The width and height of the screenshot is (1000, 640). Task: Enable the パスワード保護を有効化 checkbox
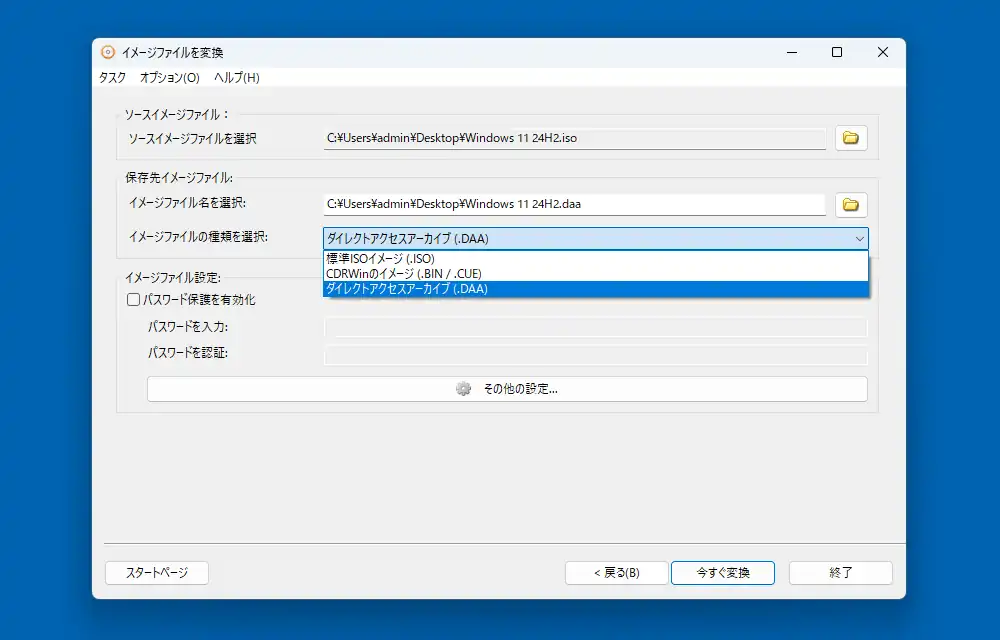tap(133, 299)
